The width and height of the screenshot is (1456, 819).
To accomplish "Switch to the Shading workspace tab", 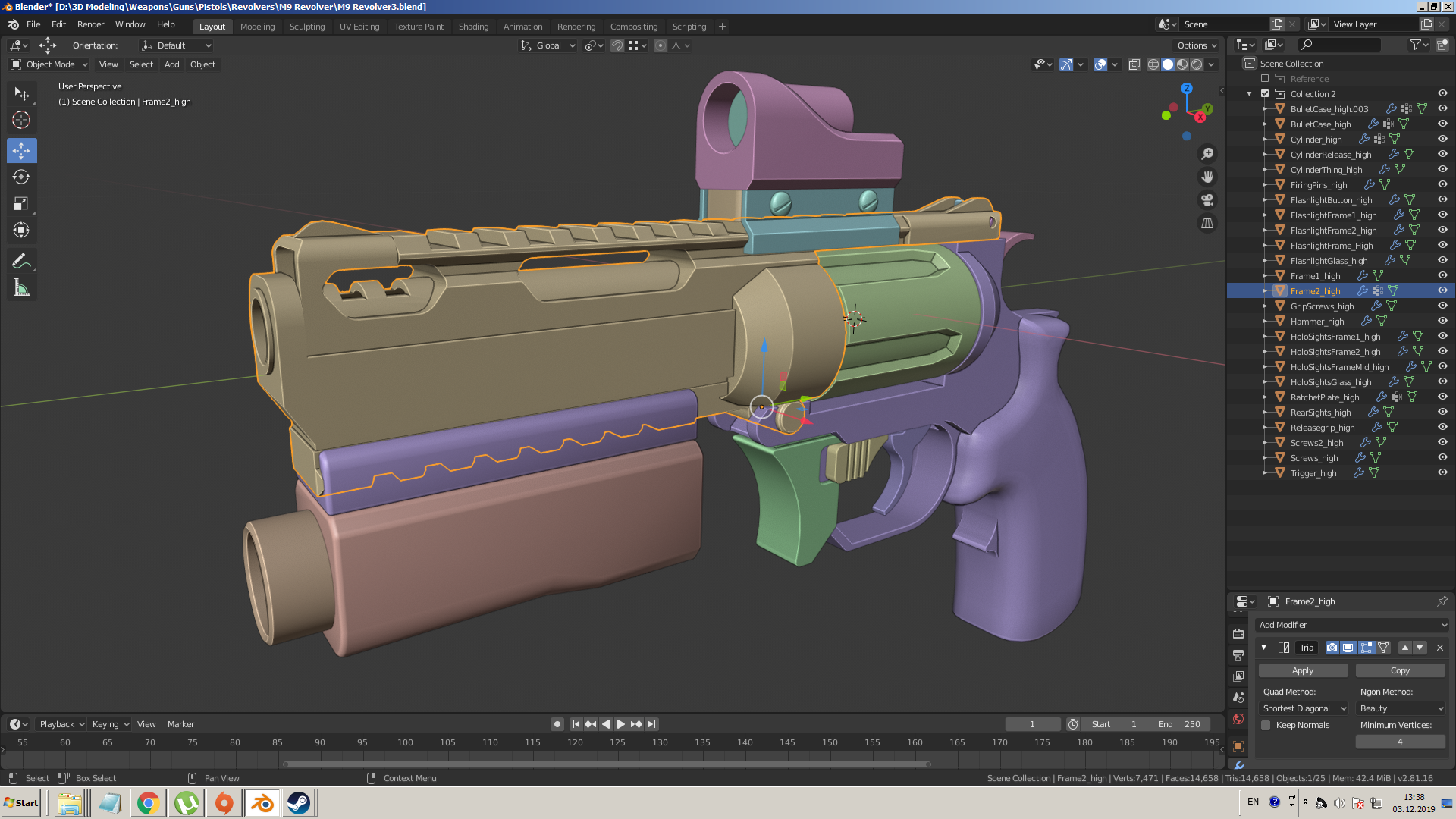I will (x=473, y=26).
